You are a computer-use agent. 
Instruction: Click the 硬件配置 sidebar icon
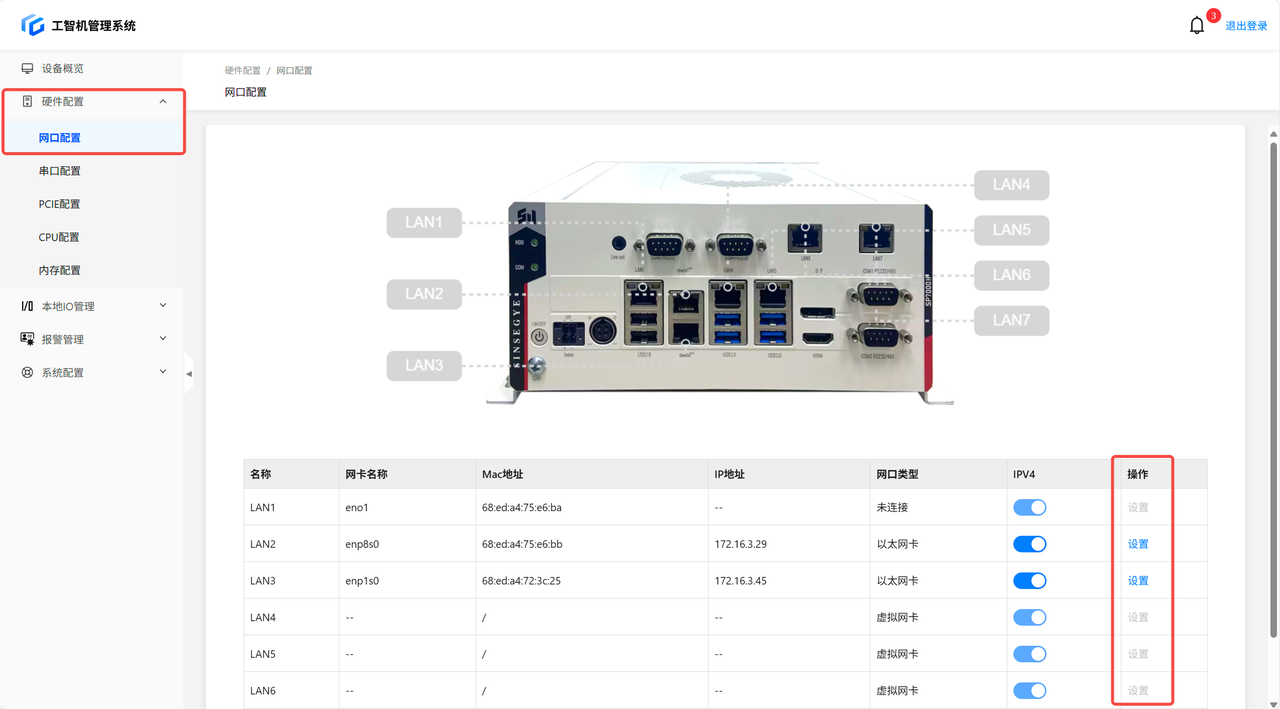click(x=27, y=101)
